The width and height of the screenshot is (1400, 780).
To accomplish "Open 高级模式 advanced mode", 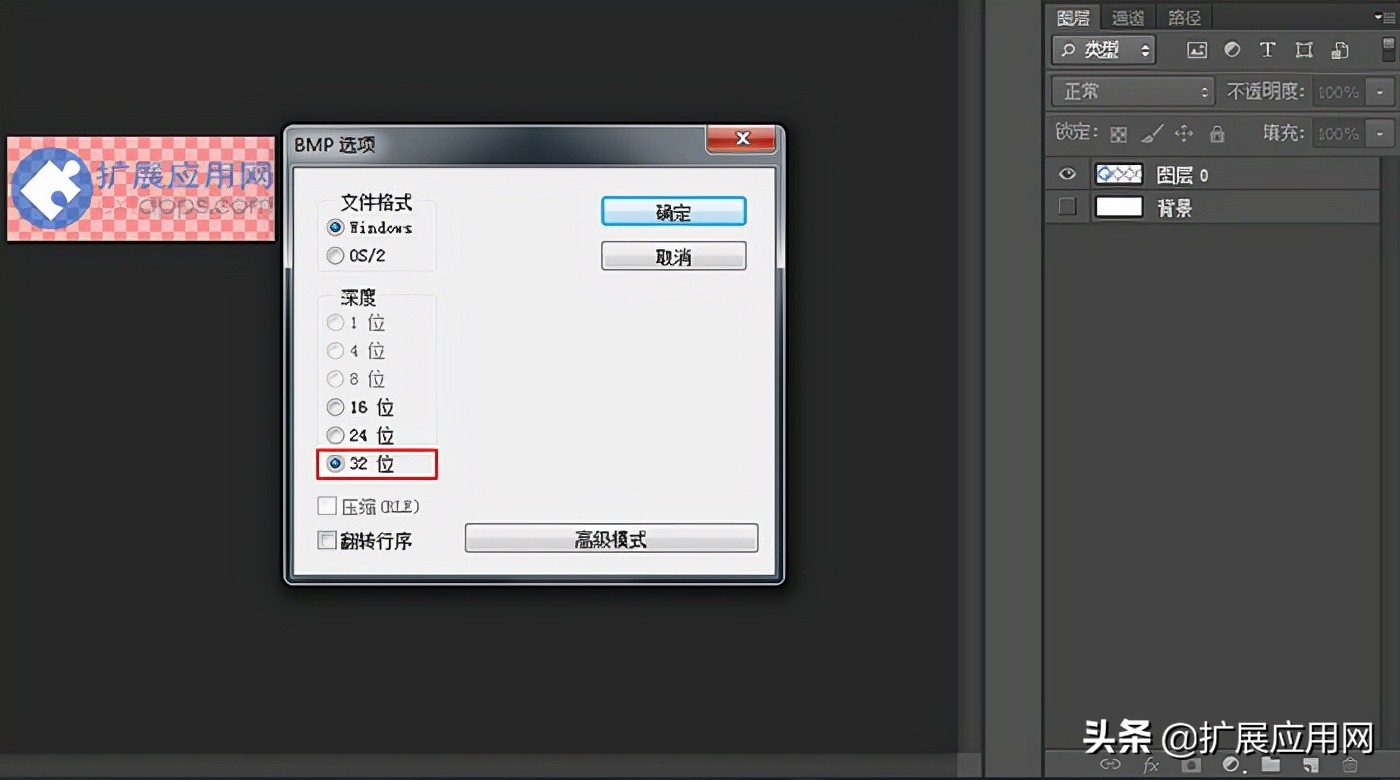I will click(611, 538).
